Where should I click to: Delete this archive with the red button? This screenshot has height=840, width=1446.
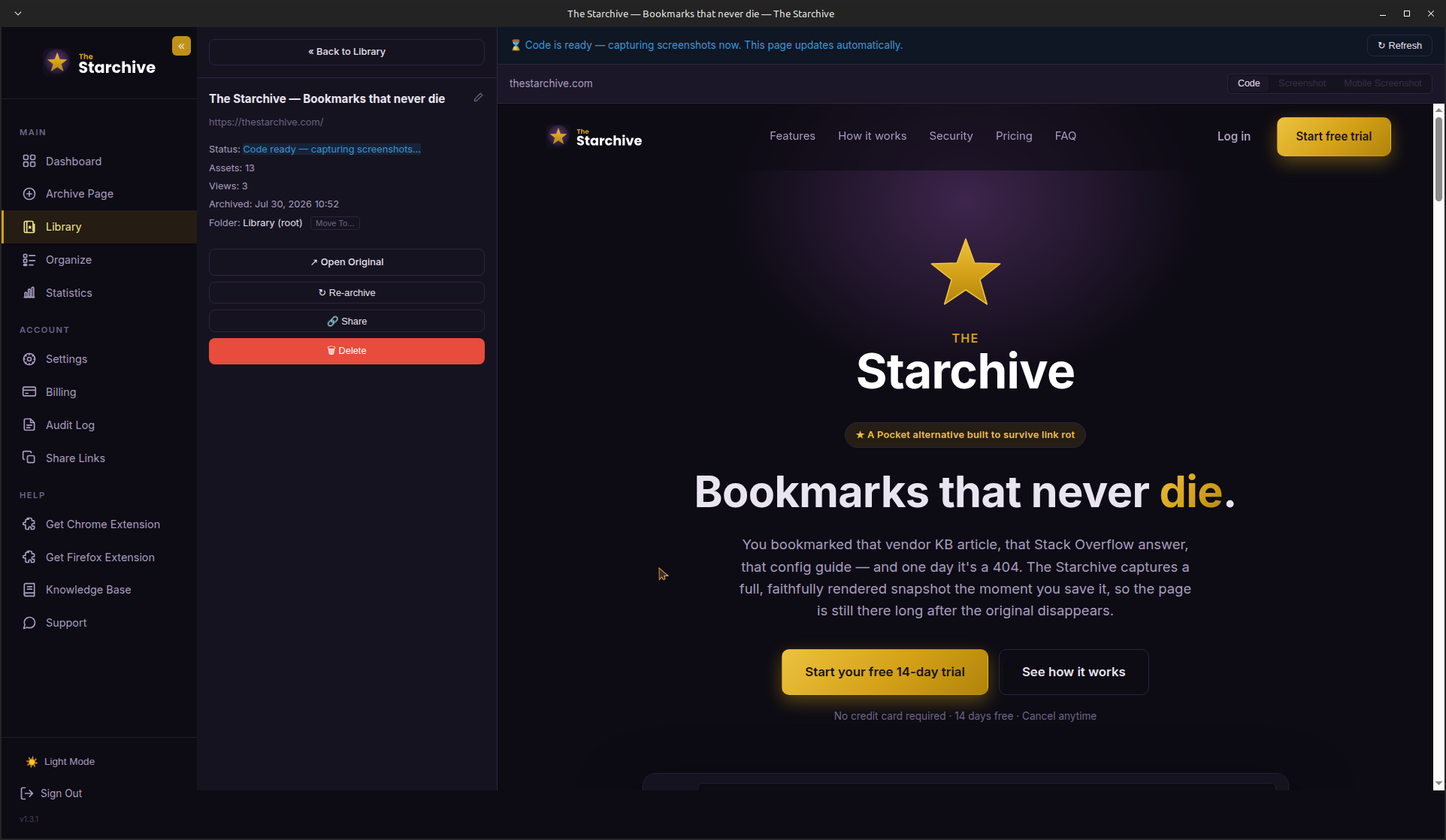346,351
